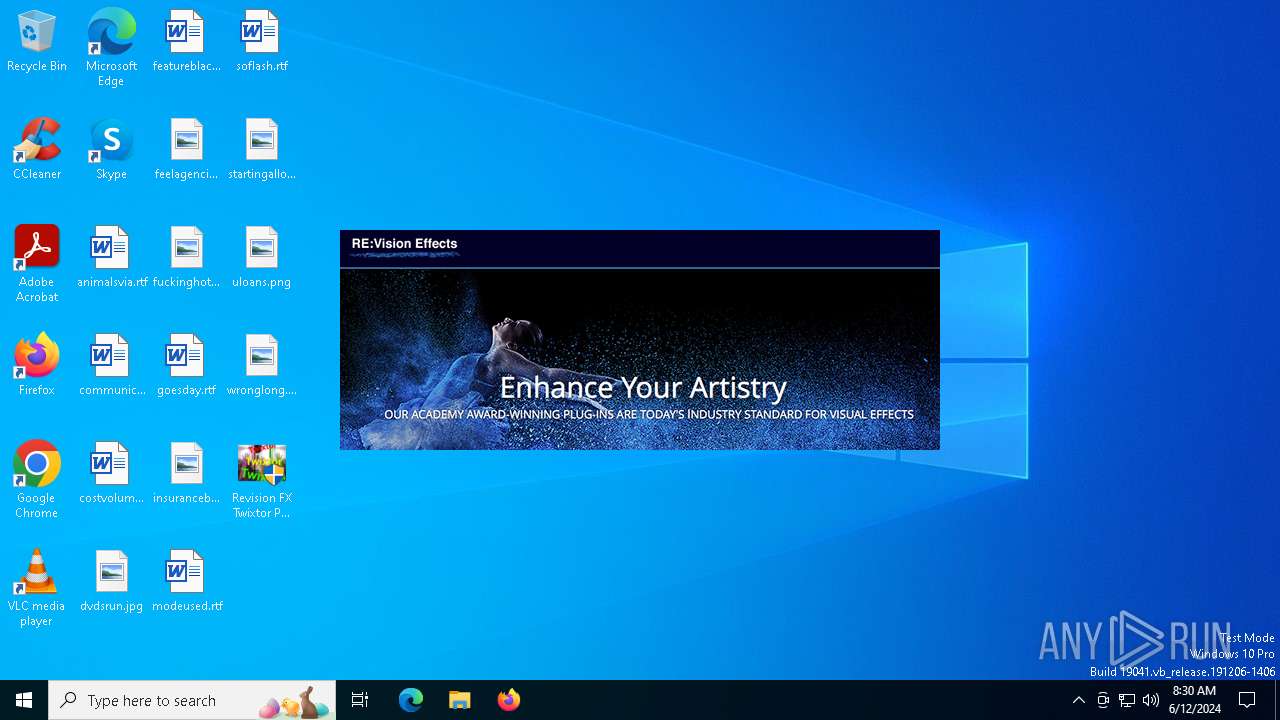Select the soflash.rtf file

(261, 41)
